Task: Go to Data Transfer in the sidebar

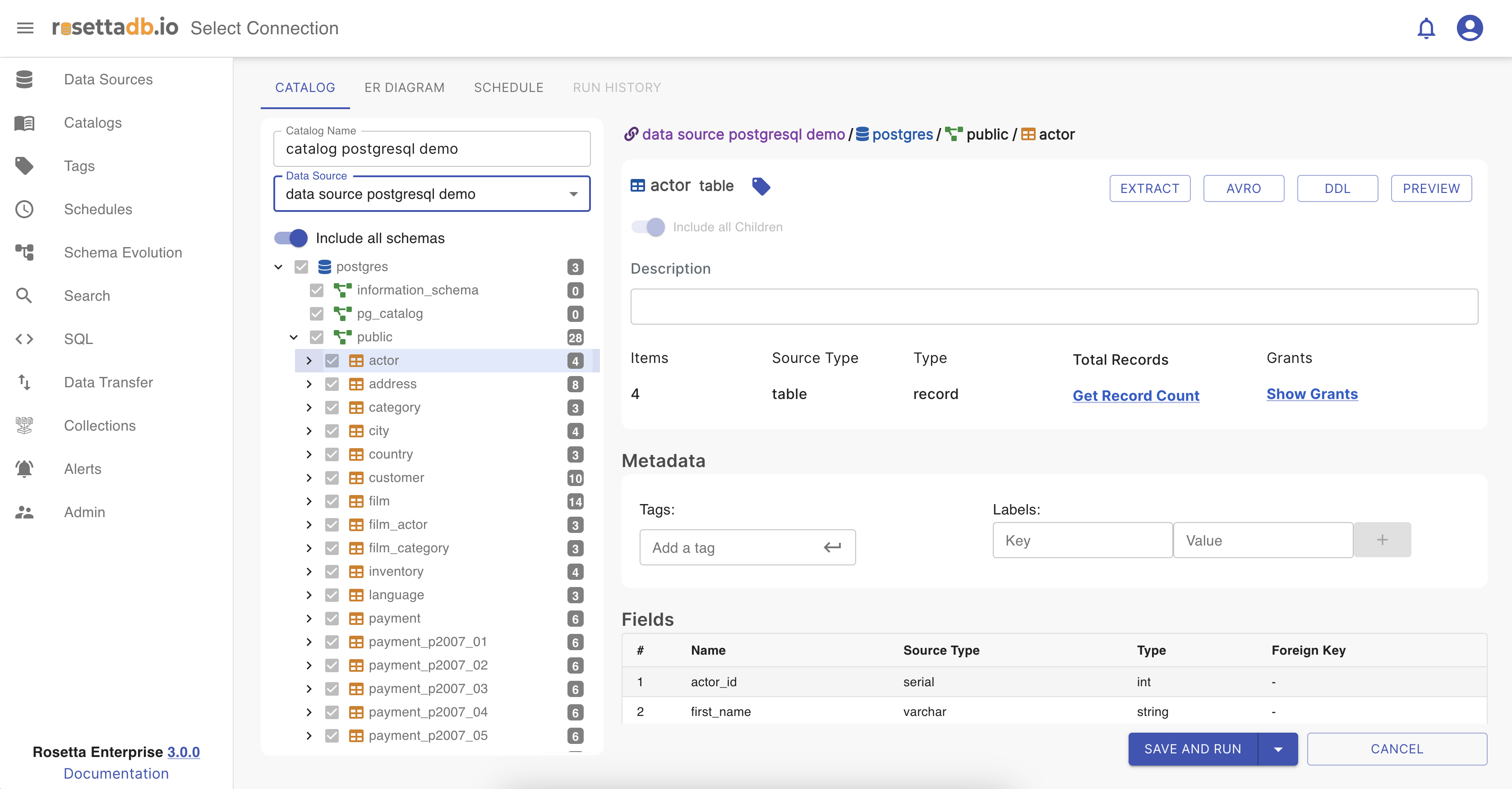Action: [108, 382]
